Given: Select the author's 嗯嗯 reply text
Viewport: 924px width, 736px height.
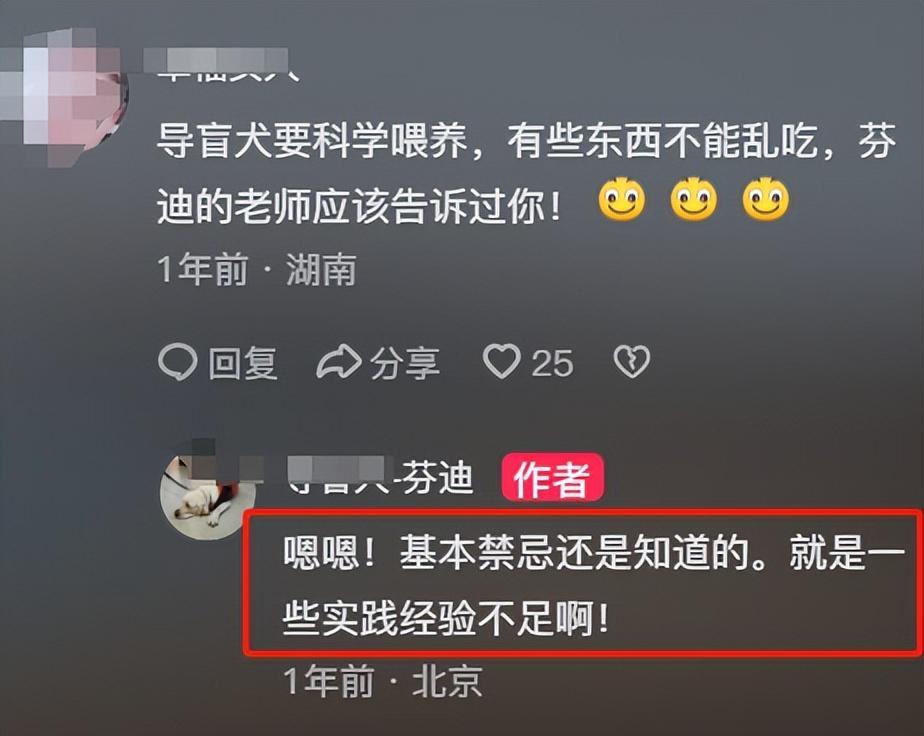Looking at the screenshot, I should (x=593, y=585).
